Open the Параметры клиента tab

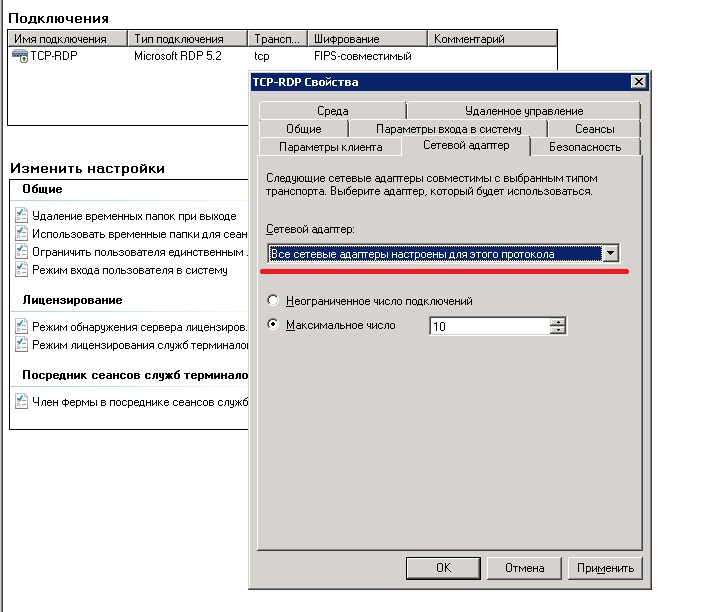[330, 147]
